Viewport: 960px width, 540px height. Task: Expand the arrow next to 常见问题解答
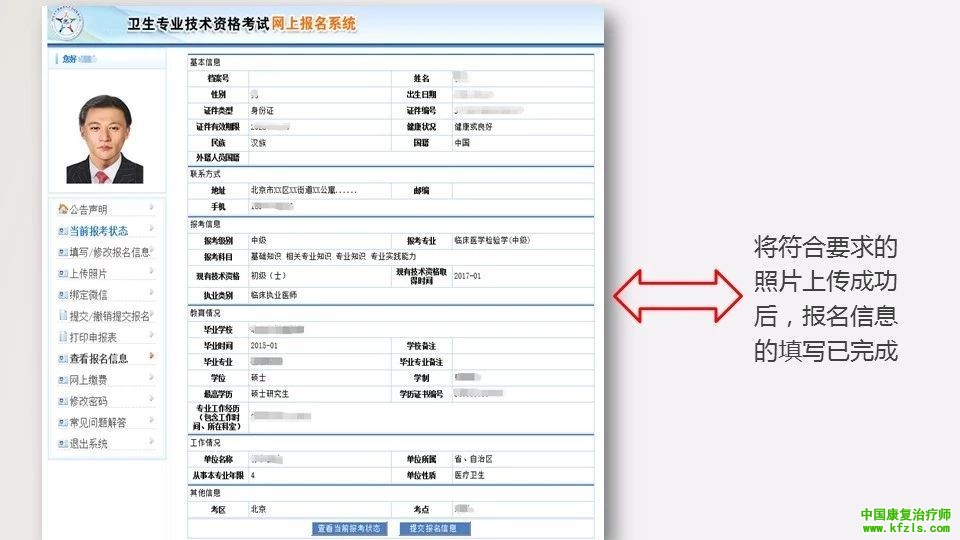(x=151, y=421)
